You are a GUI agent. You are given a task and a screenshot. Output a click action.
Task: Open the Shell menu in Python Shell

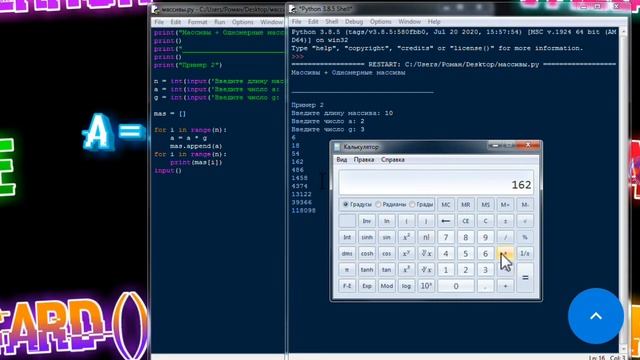(x=331, y=22)
